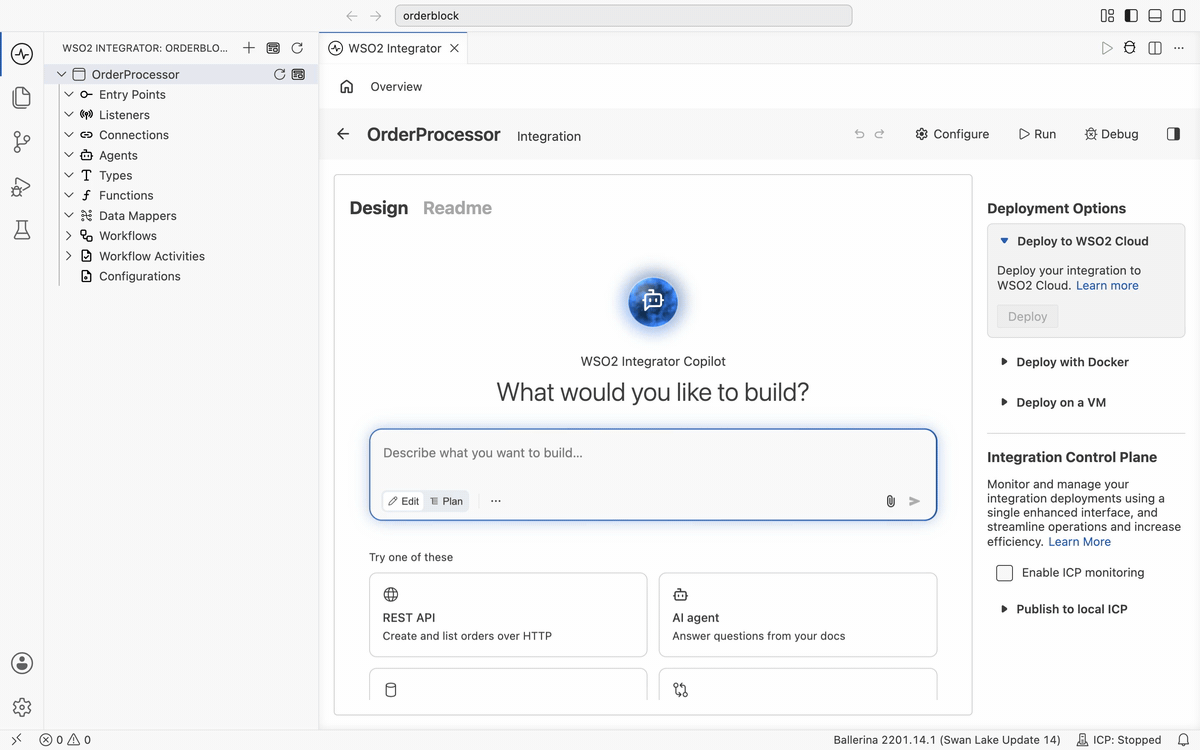The height and width of the screenshot is (750, 1200).
Task: Click the Configure button
Action: click(x=952, y=134)
